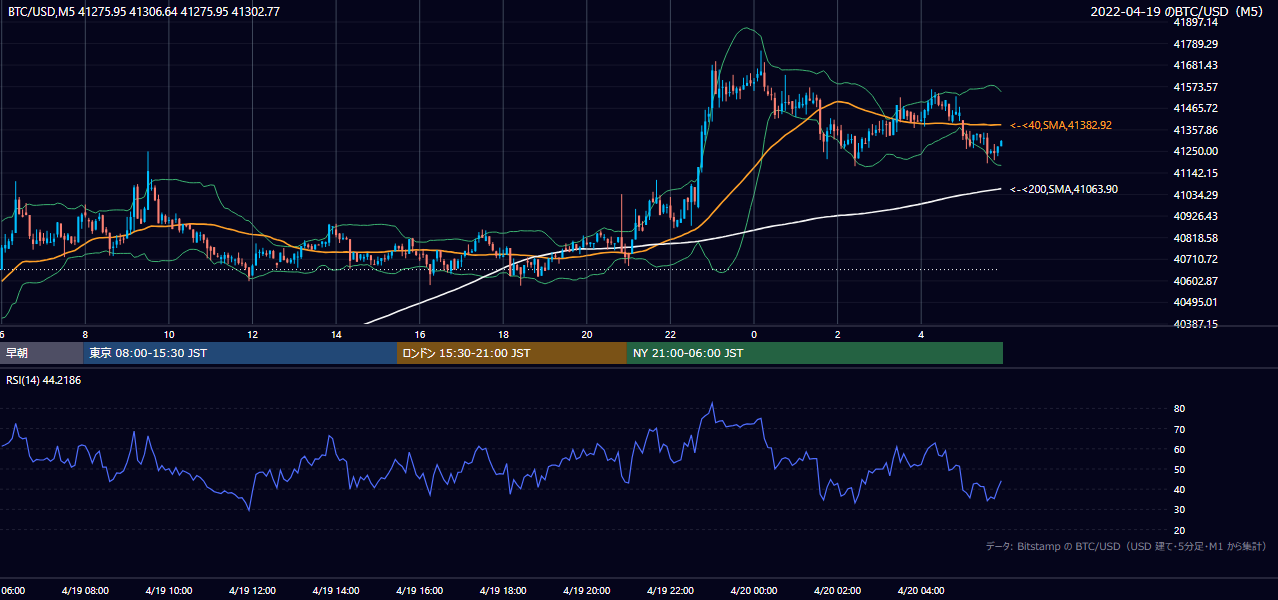Click the 4/20 04:00 time axis label
The width and height of the screenshot is (1278, 600).
coord(920,591)
